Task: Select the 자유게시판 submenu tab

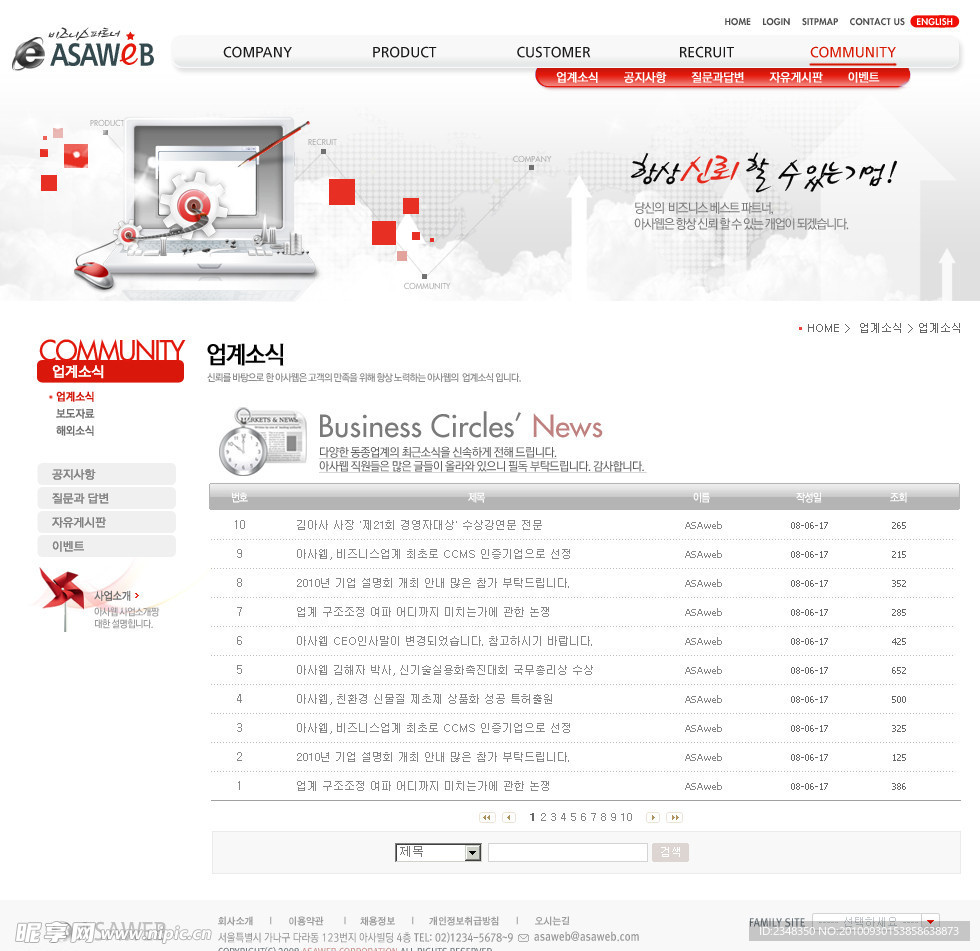Action: point(795,77)
